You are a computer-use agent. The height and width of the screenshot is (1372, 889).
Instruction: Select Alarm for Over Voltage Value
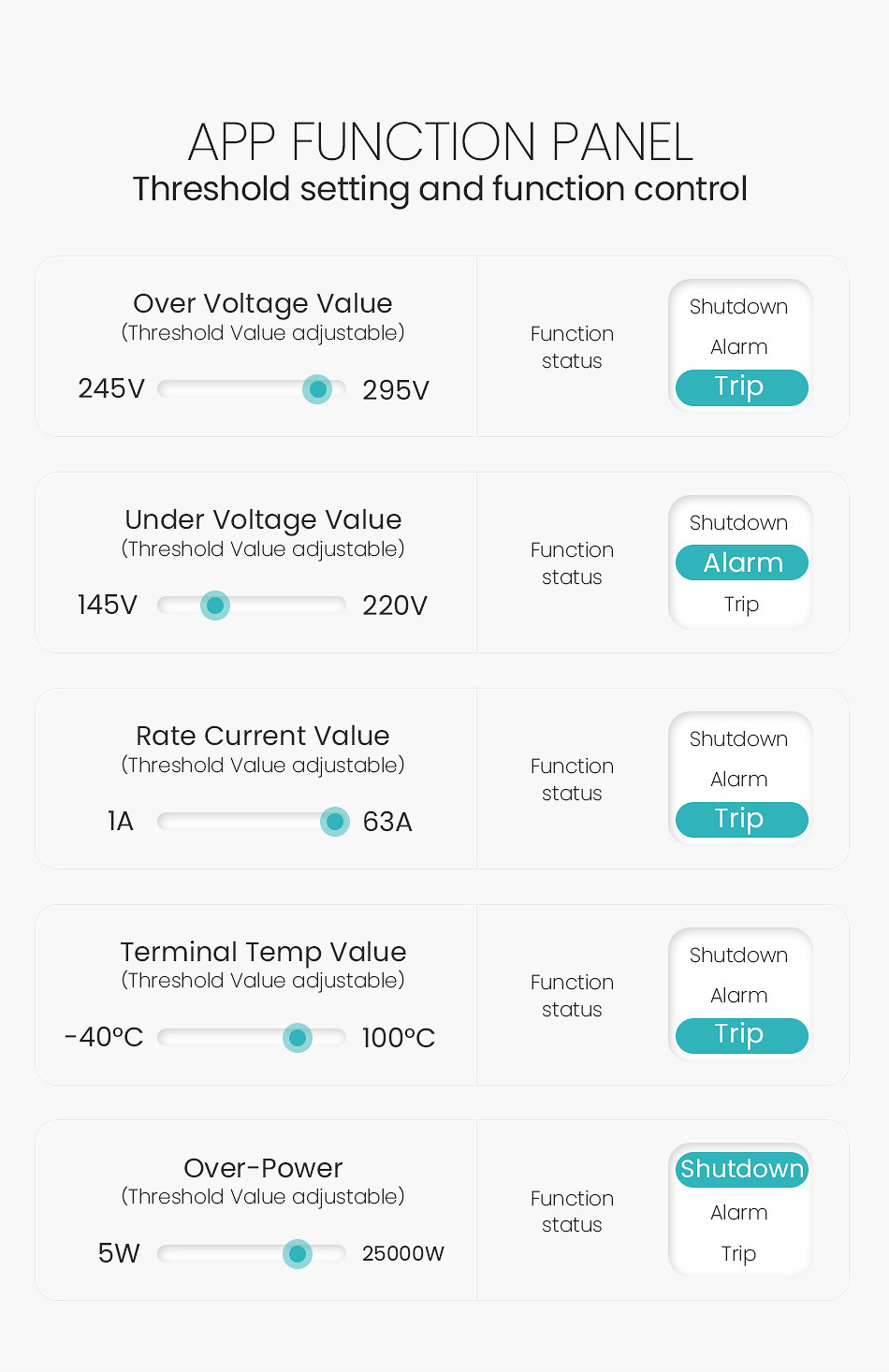pos(739,347)
